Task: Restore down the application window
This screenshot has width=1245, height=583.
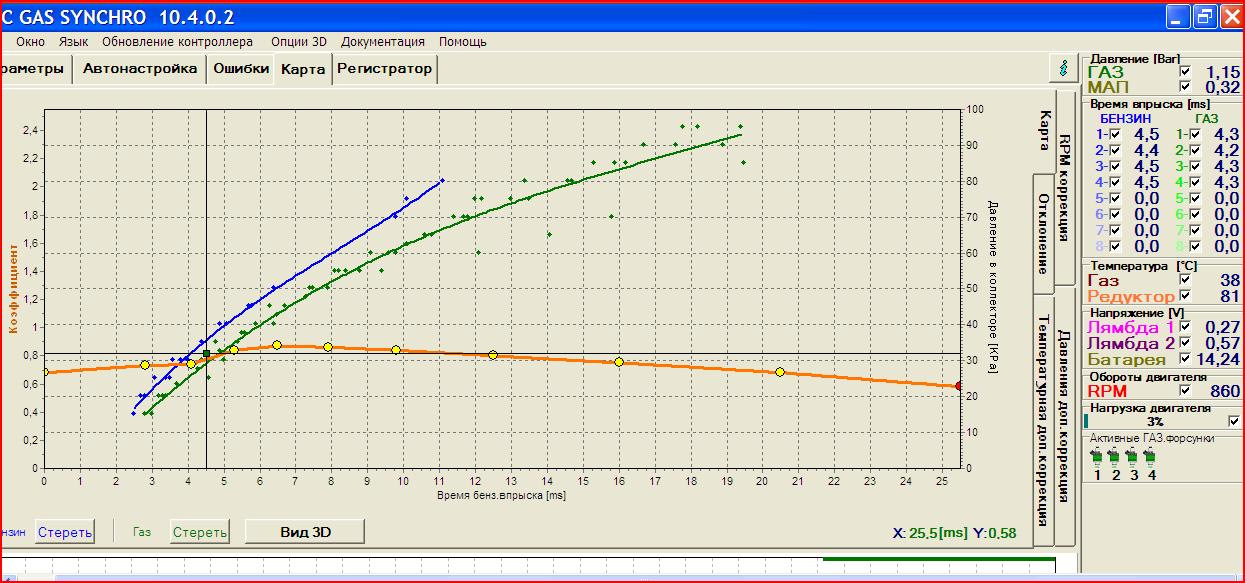Action: 1205,16
